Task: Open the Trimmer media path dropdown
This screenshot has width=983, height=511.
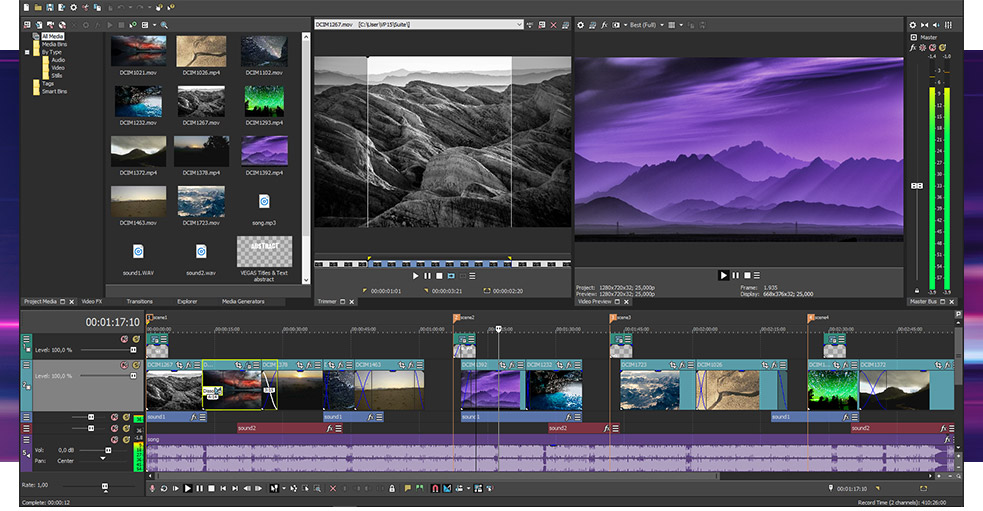Action: click(x=519, y=23)
